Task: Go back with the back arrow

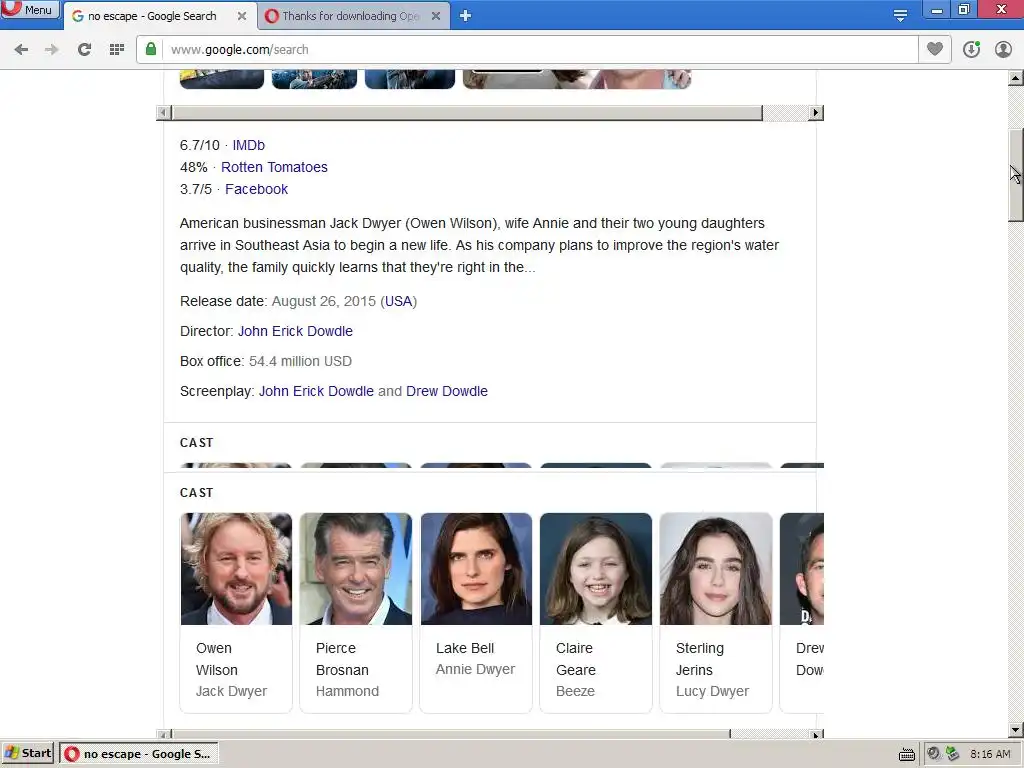Action: tap(21, 50)
